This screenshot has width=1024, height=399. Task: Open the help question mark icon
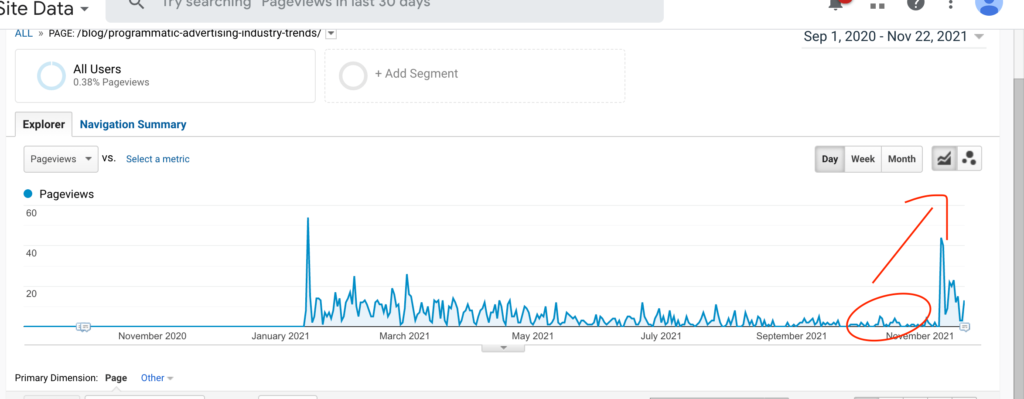click(916, 4)
